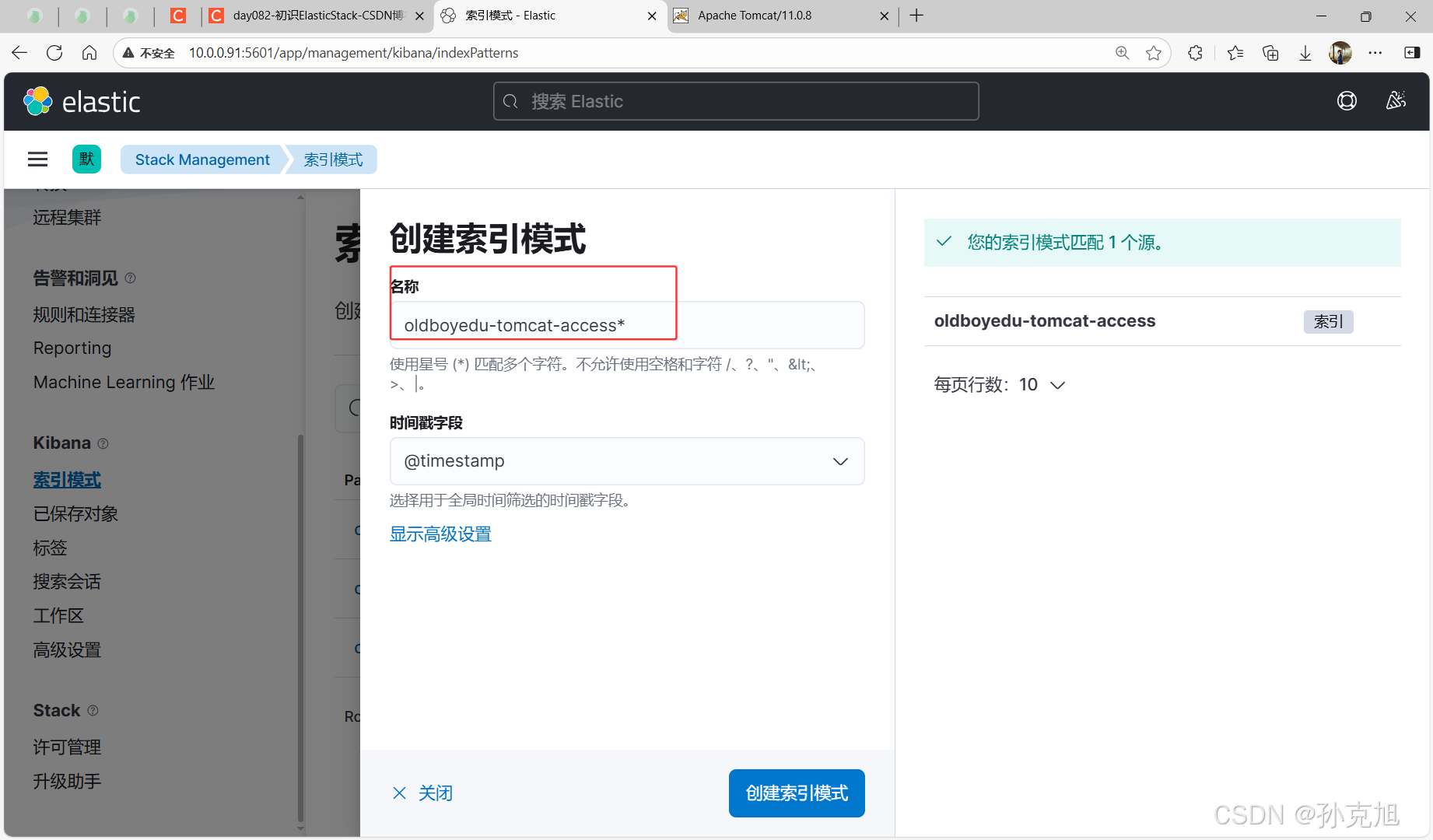Open 已保存对象 in sidebar

pos(75,514)
